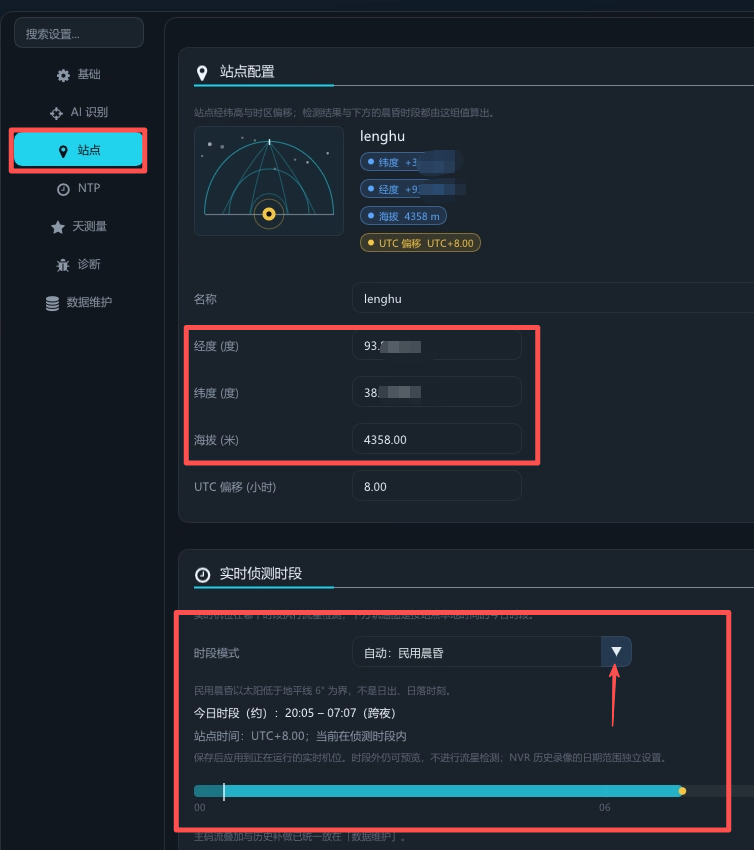Click the 经度 badge chip

click(x=412, y=189)
